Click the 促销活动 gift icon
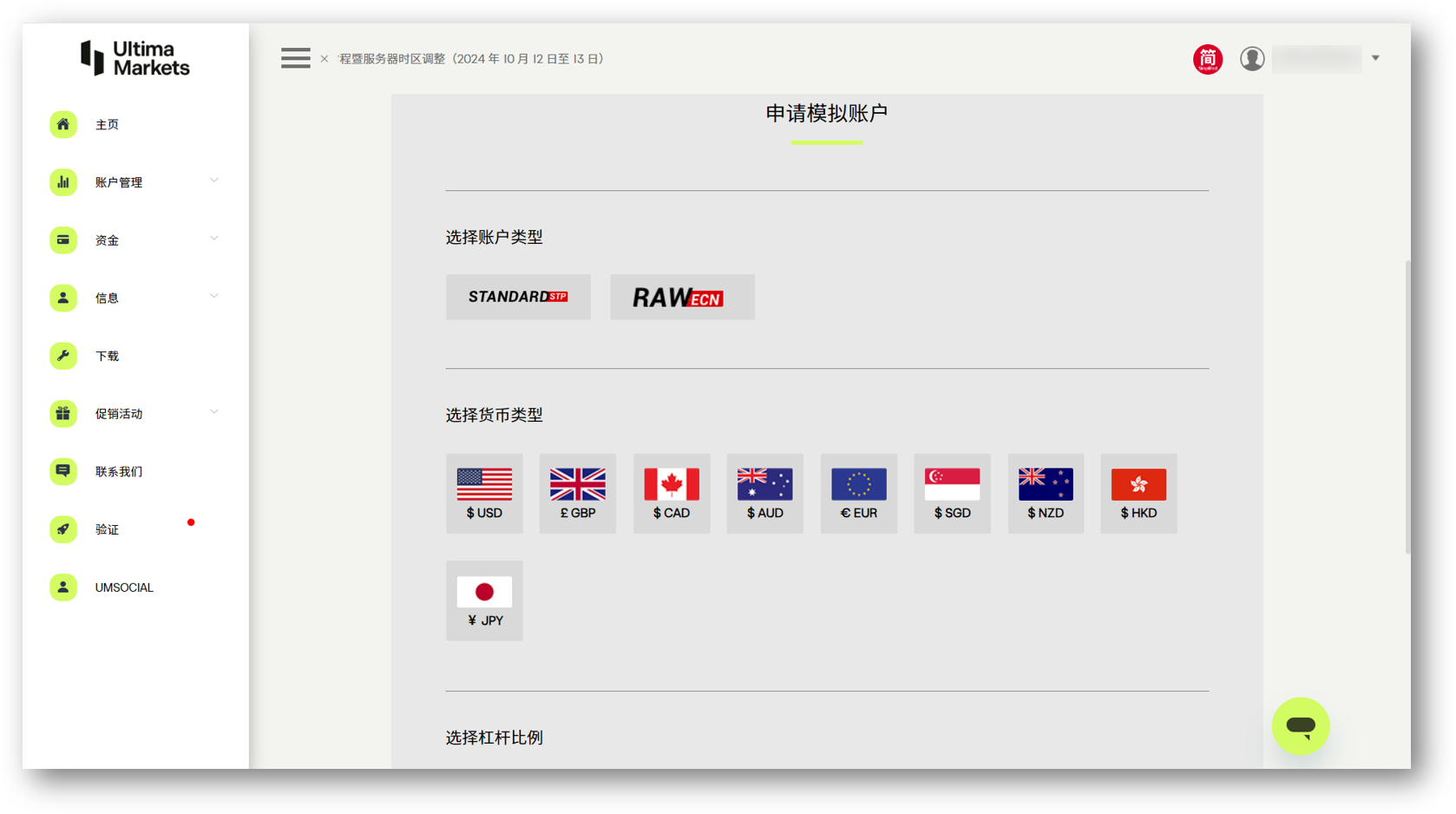The height and width of the screenshot is (814, 1456). coord(63,414)
